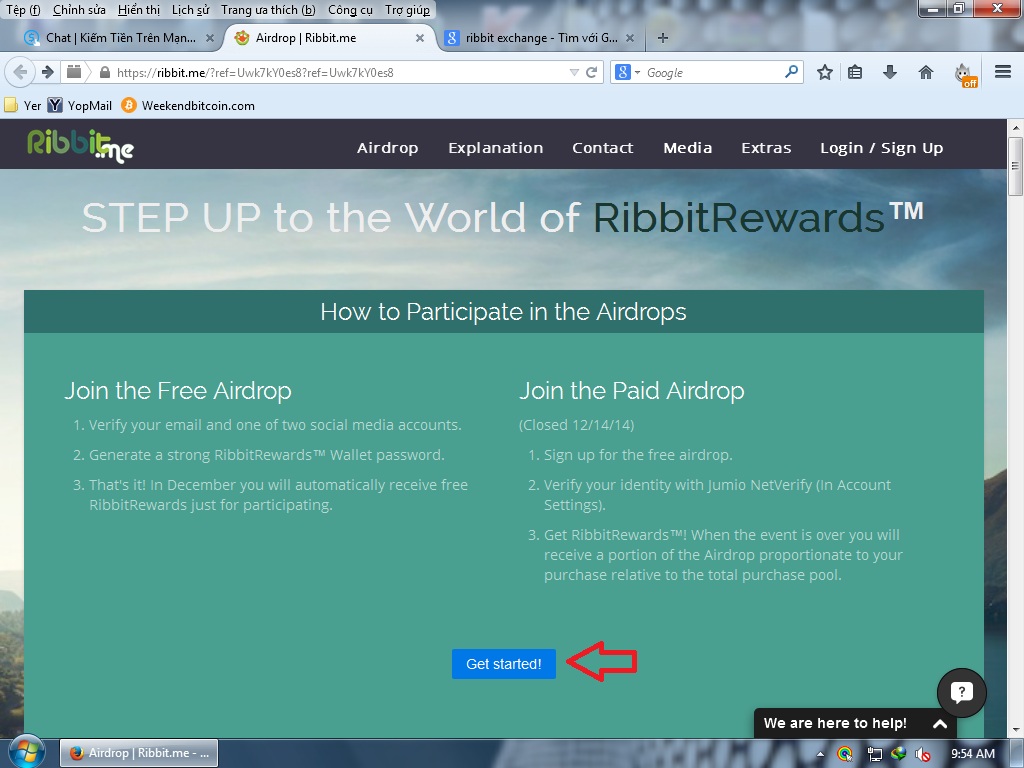The height and width of the screenshot is (768, 1024).
Task: Open the downloads arrow icon
Action: tap(889, 72)
